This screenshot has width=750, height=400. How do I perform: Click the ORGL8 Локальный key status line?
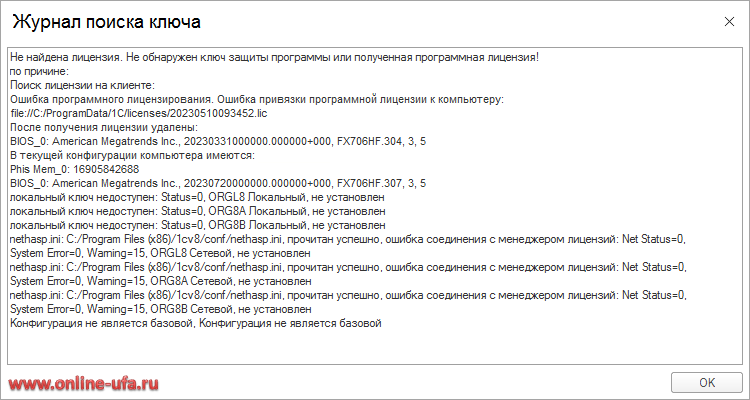coord(197,197)
